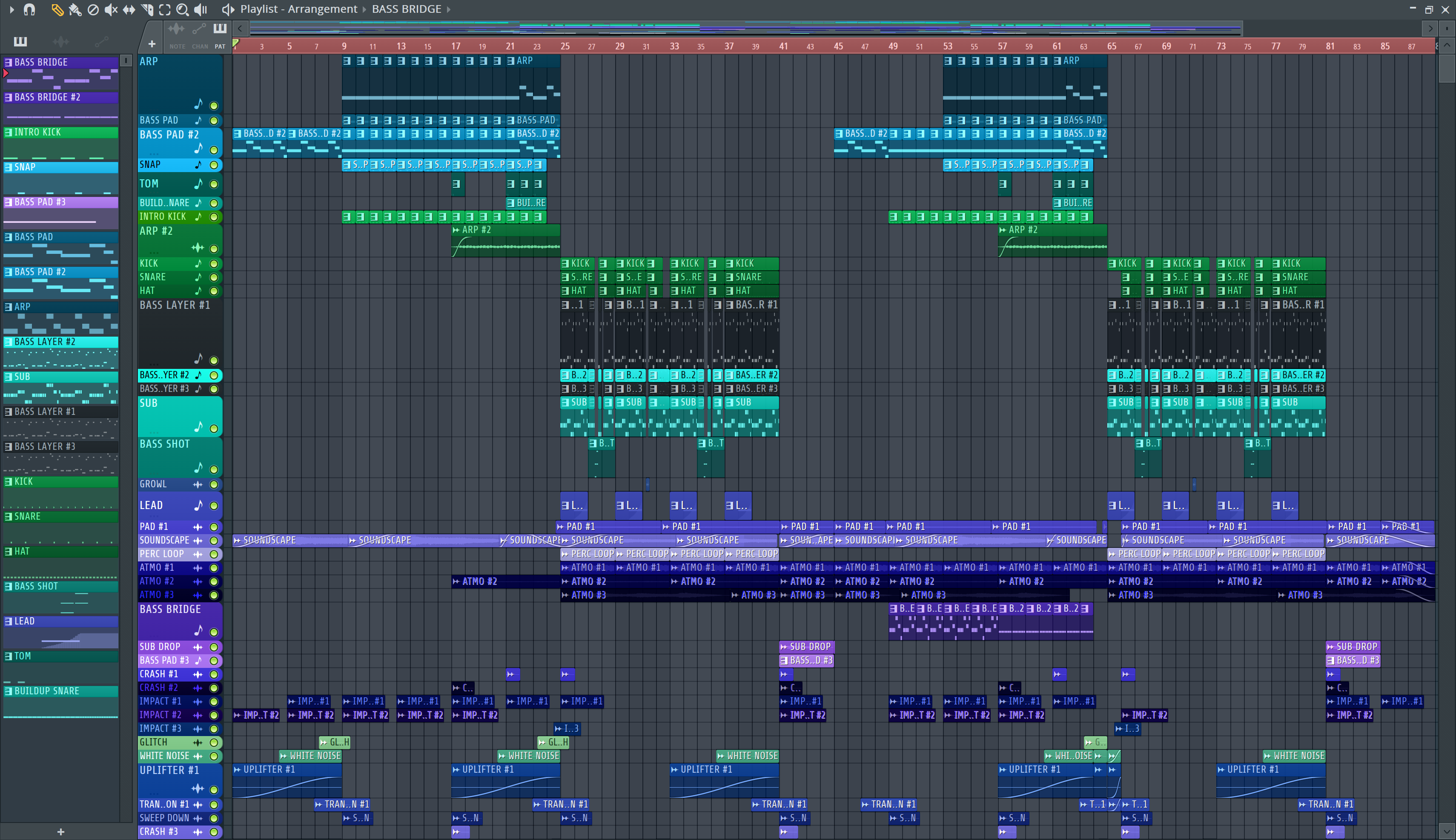The image size is (1456, 840).
Task: Click the vertical scrollbar down arrow
Action: click(x=1446, y=831)
